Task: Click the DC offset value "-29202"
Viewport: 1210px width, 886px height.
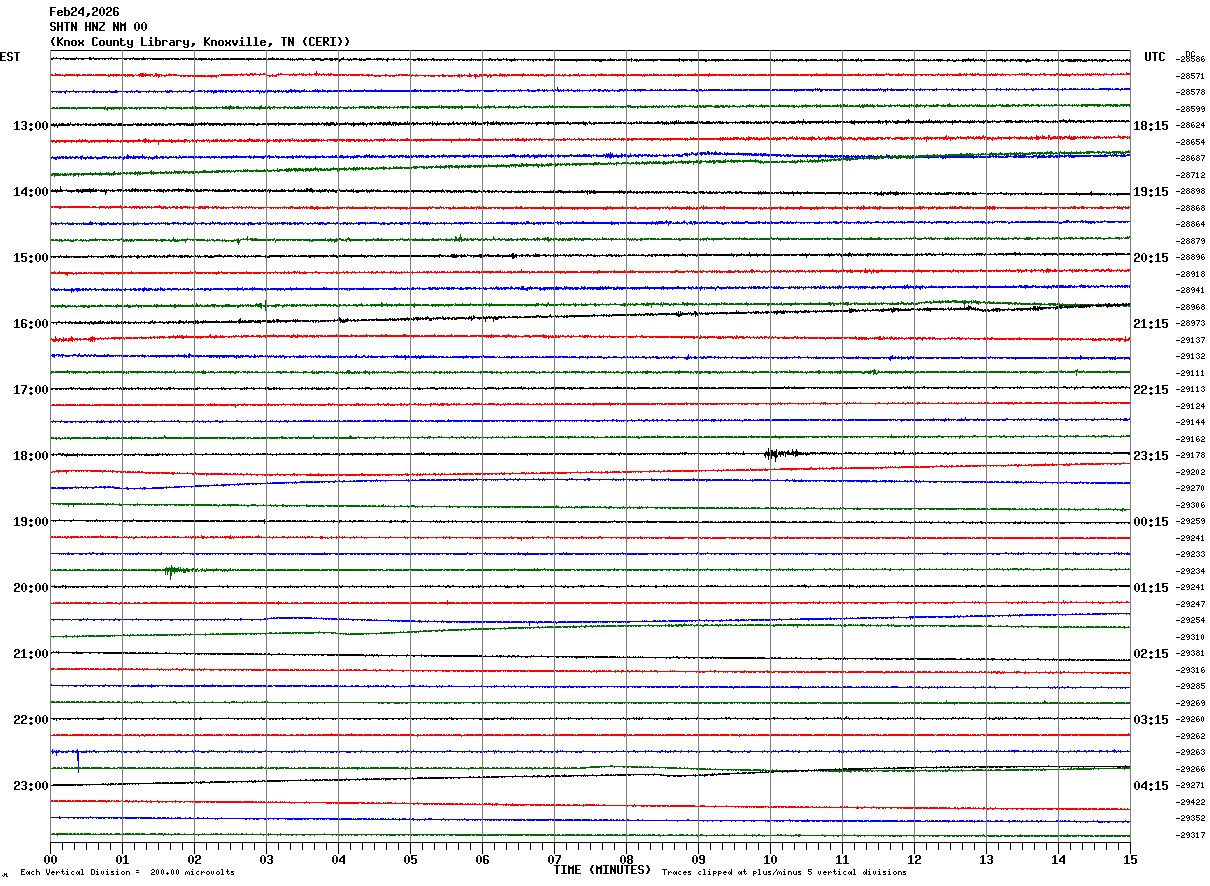Action: pyautogui.click(x=1191, y=472)
